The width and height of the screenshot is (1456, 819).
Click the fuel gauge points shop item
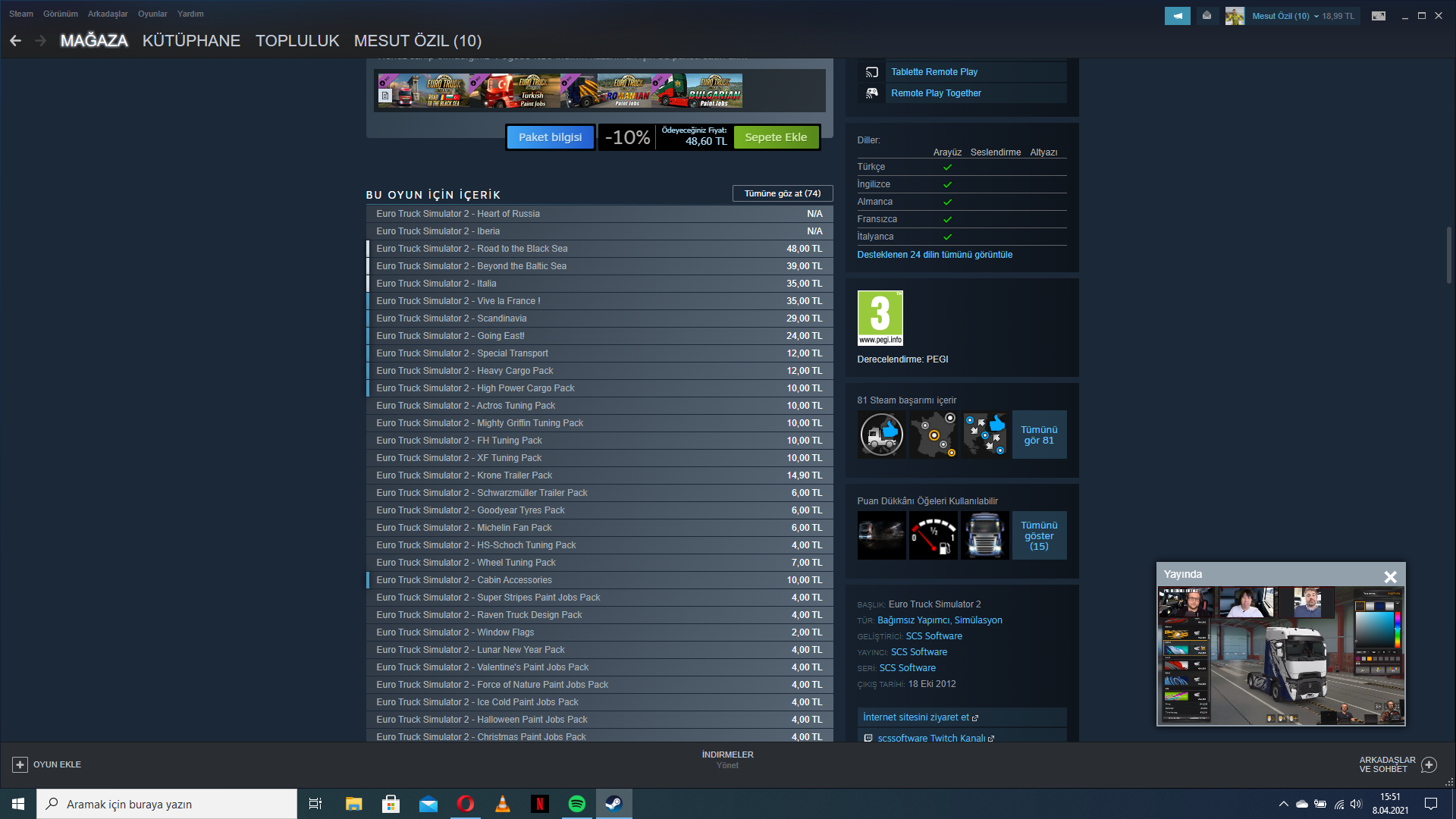(933, 535)
